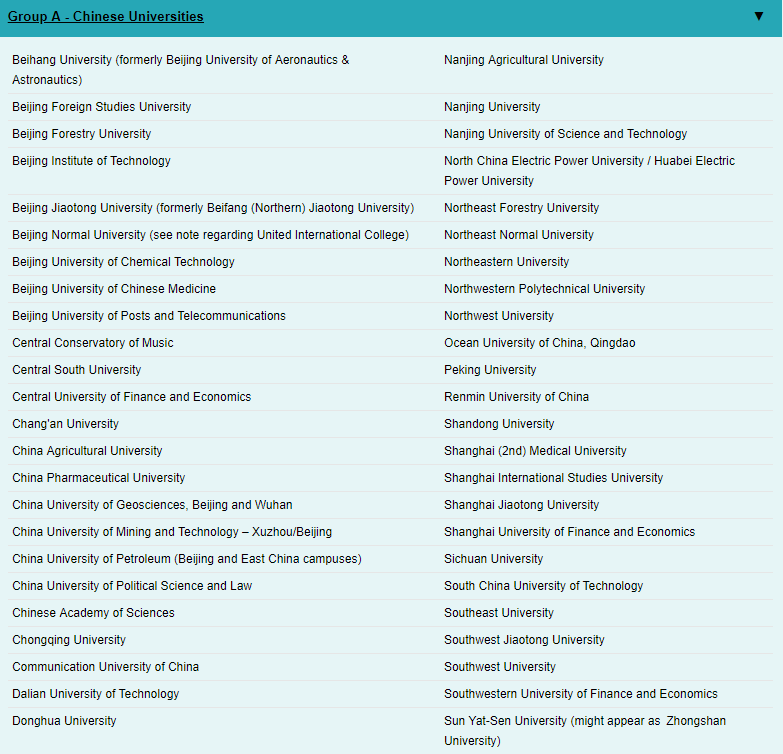This screenshot has width=783, height=754.
Task: Select Ocean University of China, Qingdao
Action: tap(539, 343)
